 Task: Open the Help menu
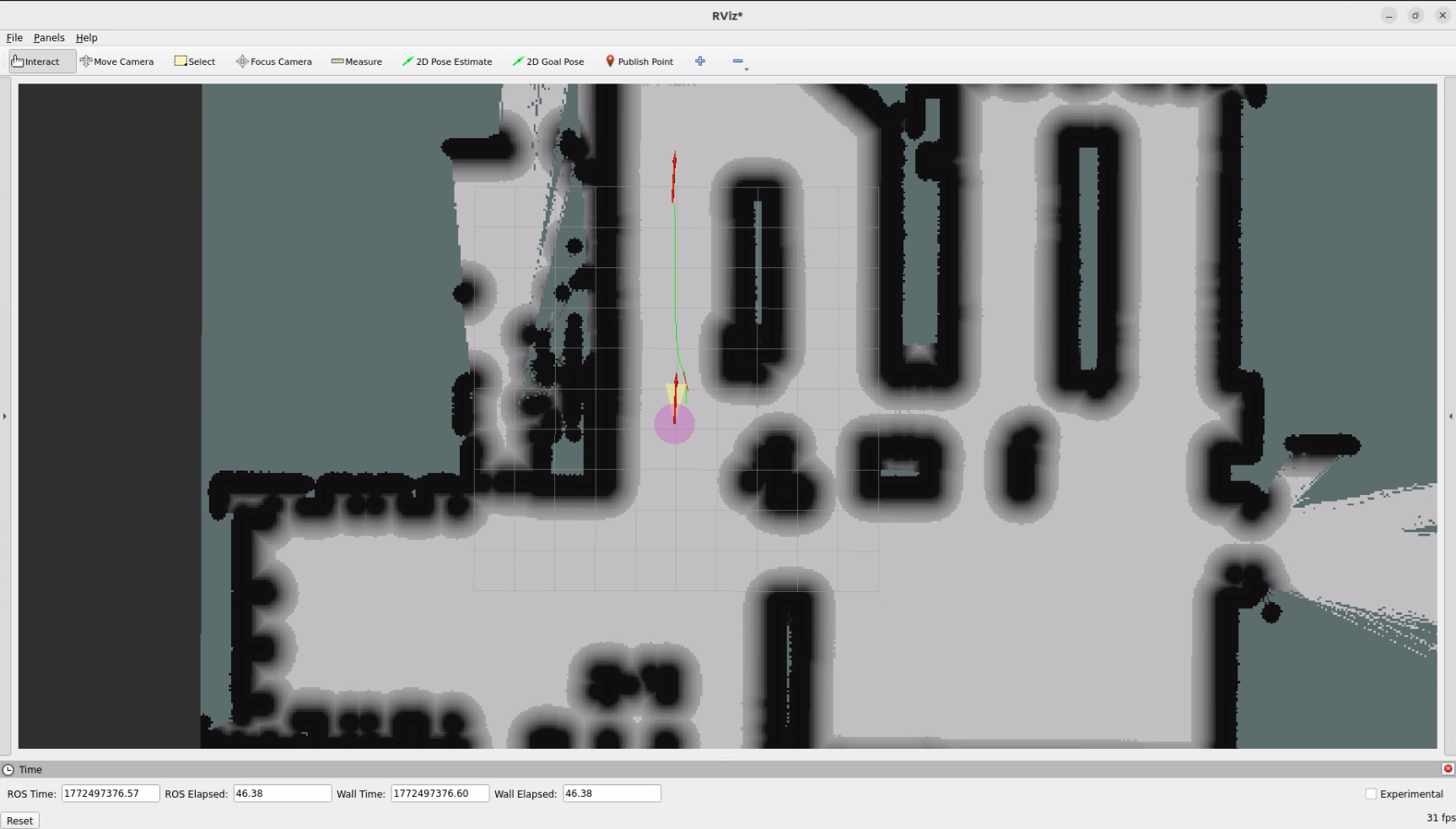click(x=86, y=38)
